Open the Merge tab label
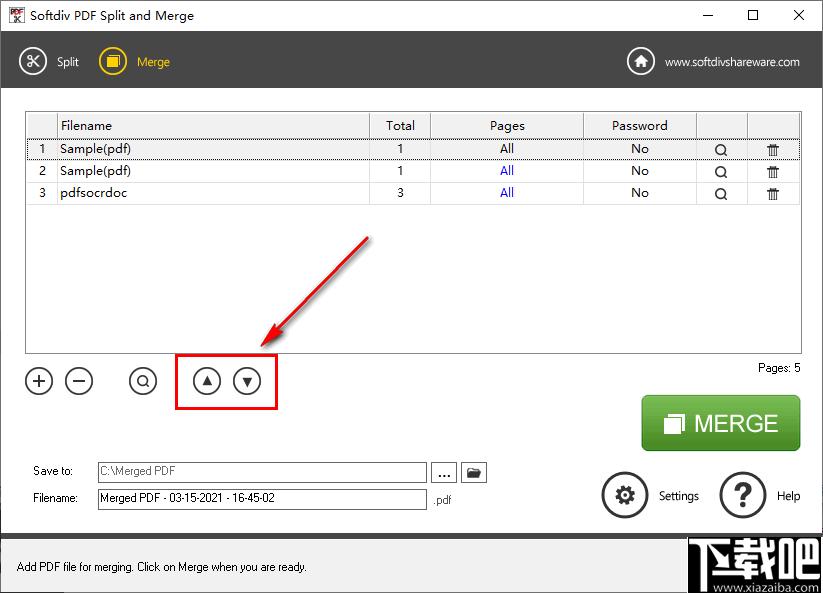The width and height of the screenshot is (823, 593). point(153,62)
